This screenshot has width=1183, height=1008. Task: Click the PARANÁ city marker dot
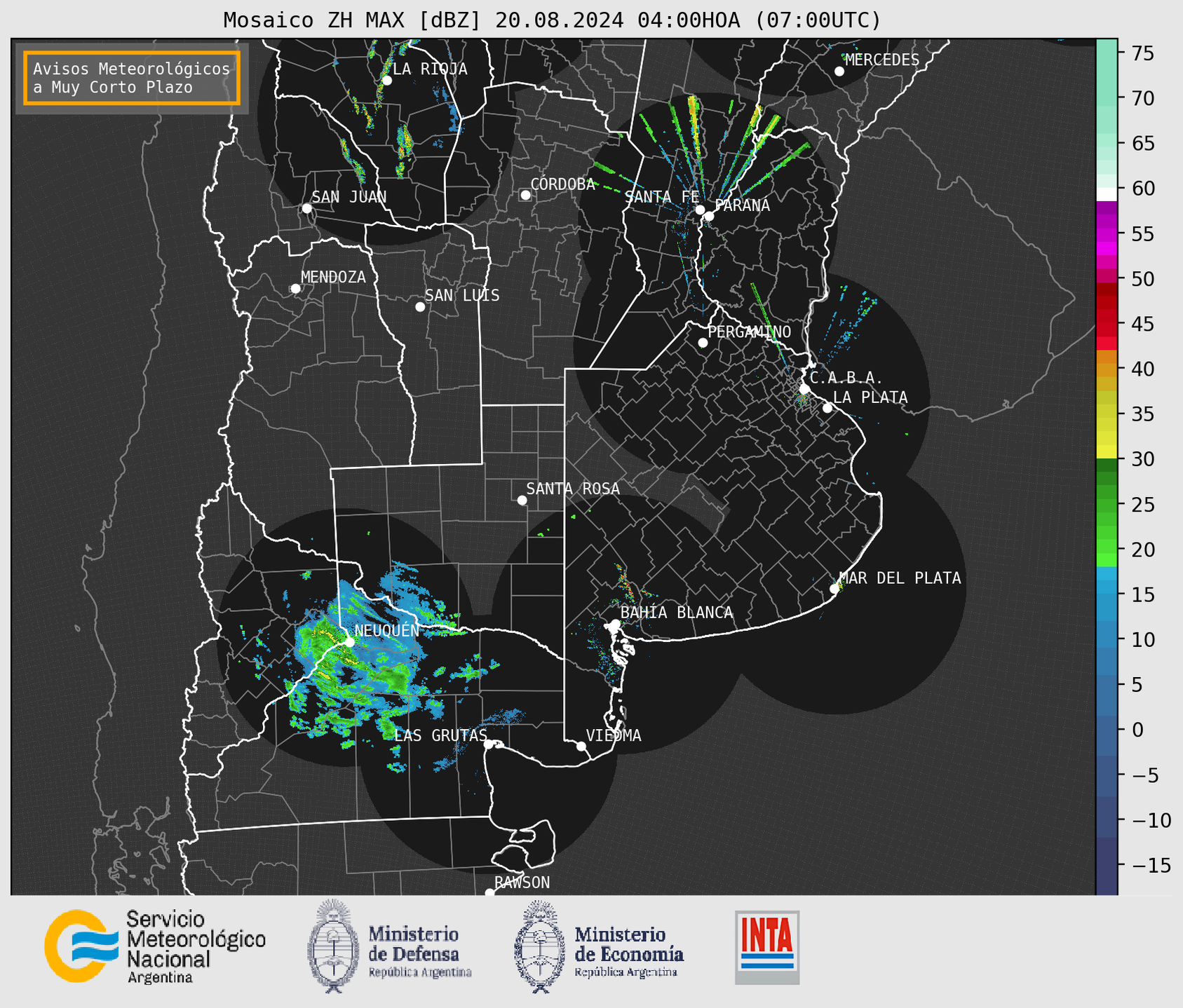(709, 216)
